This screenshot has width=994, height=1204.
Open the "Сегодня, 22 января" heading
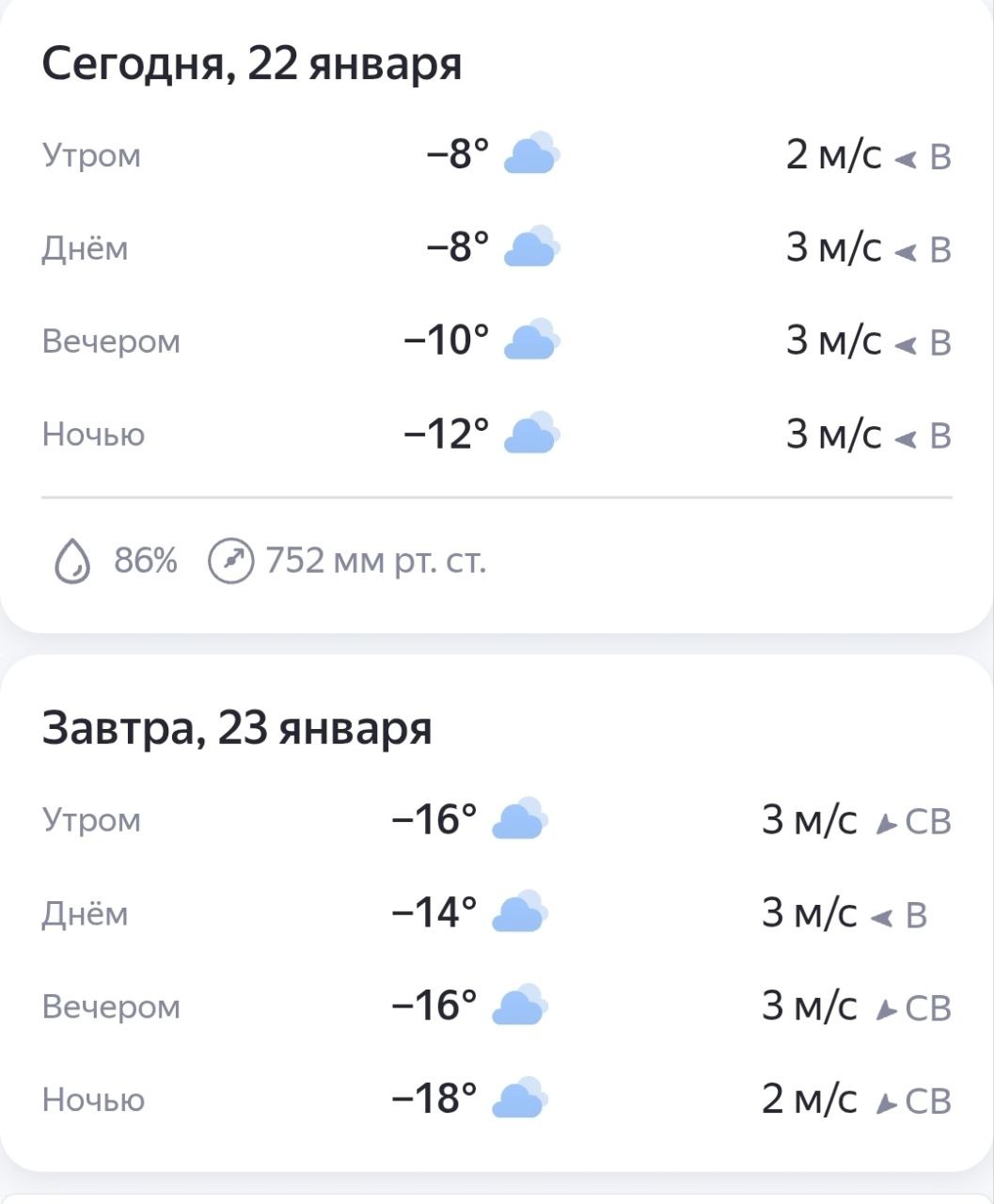252,65
